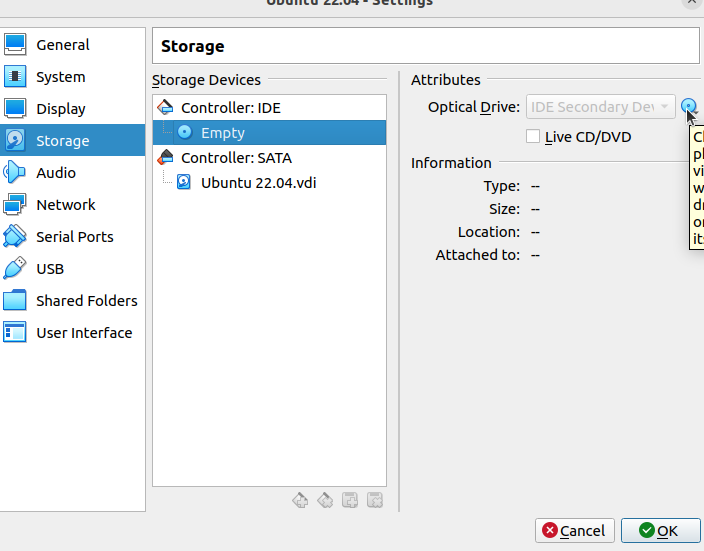Select the Empty optical drive entry
Screen dimensions: 704x551
[269, 132]
